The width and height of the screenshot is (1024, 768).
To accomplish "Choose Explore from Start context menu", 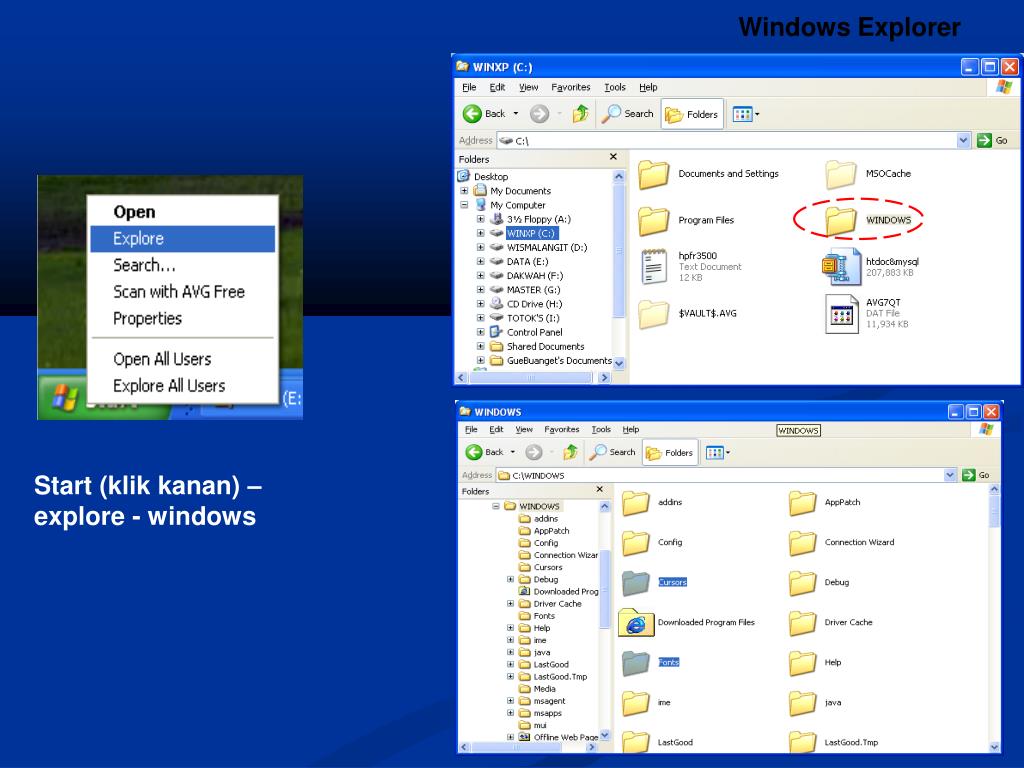I will point(182,239).
